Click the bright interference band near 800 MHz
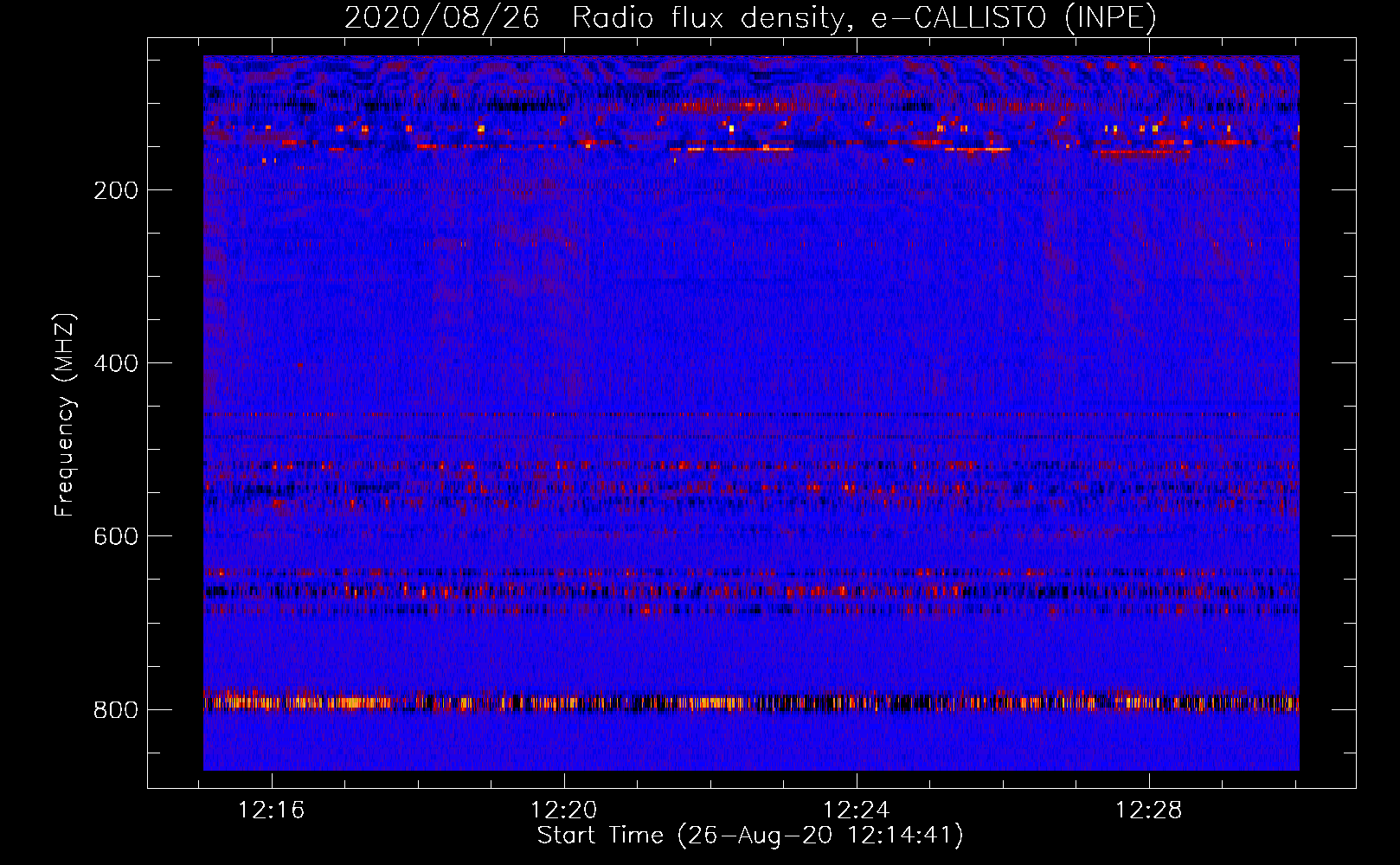Screen dimensions: 1400x865 pos(751,702)
